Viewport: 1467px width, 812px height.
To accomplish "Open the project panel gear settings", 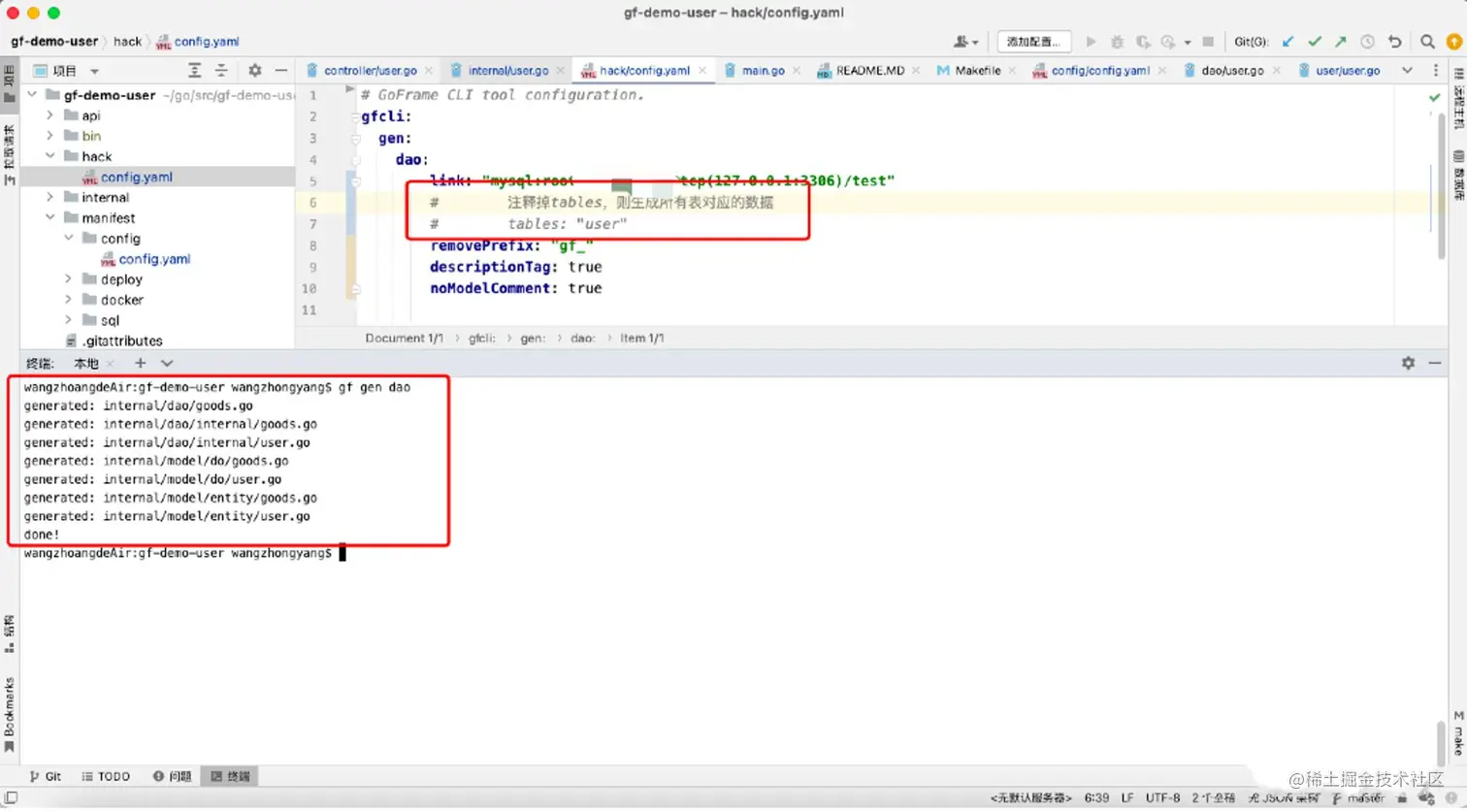I will (x=254, y=71).
